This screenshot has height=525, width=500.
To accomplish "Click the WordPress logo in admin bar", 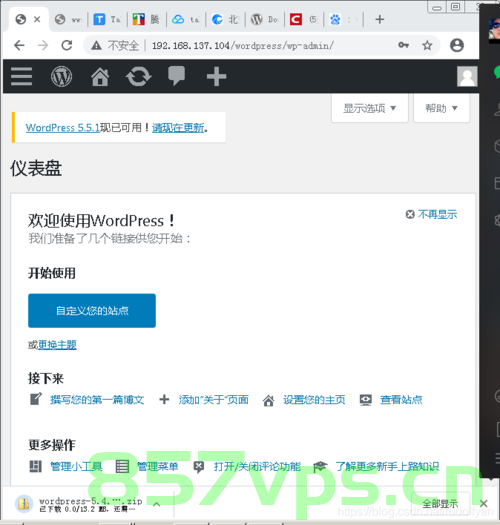I will (x=61, y=76).
